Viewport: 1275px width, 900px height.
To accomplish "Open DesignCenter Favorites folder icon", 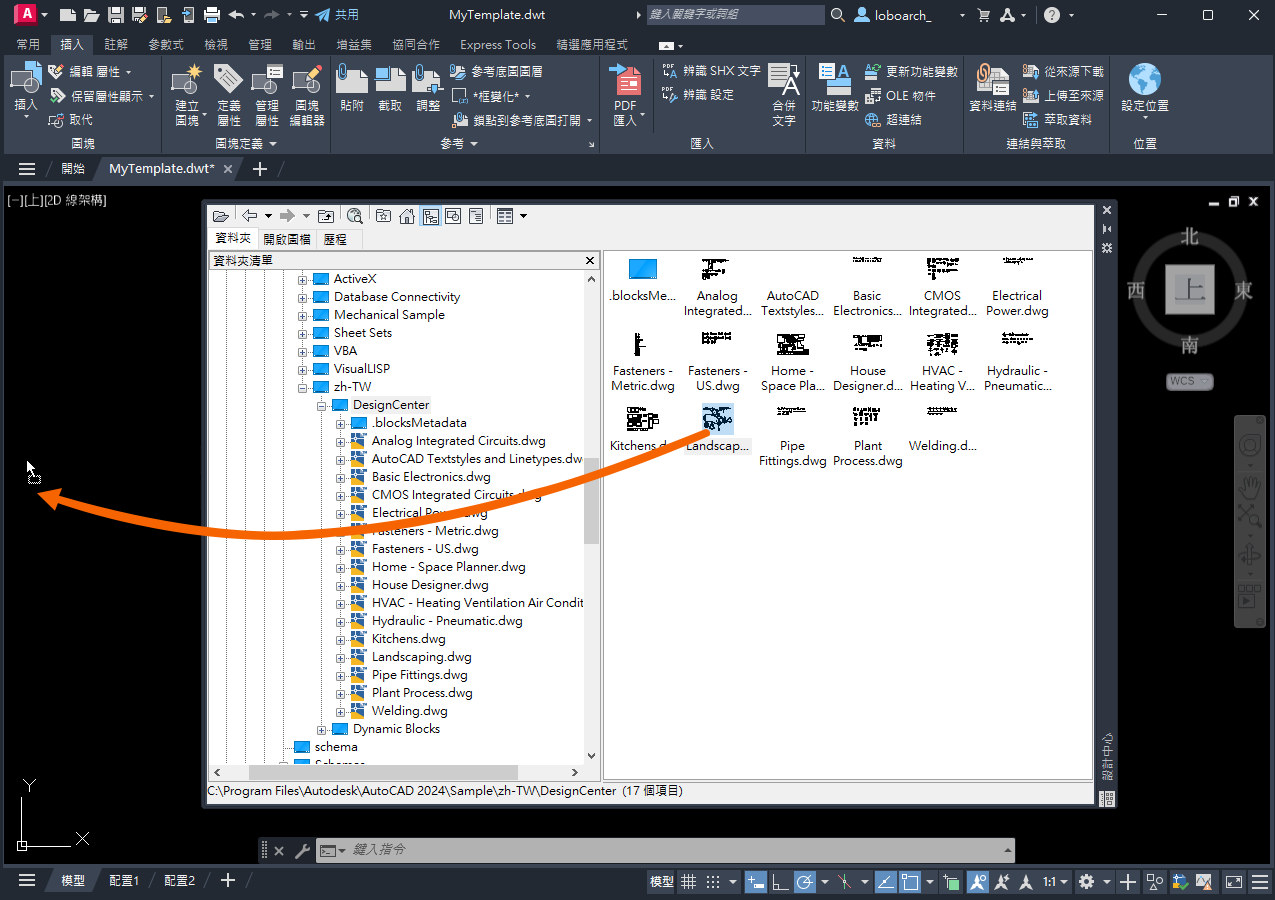I will click(x=383, y=215).
